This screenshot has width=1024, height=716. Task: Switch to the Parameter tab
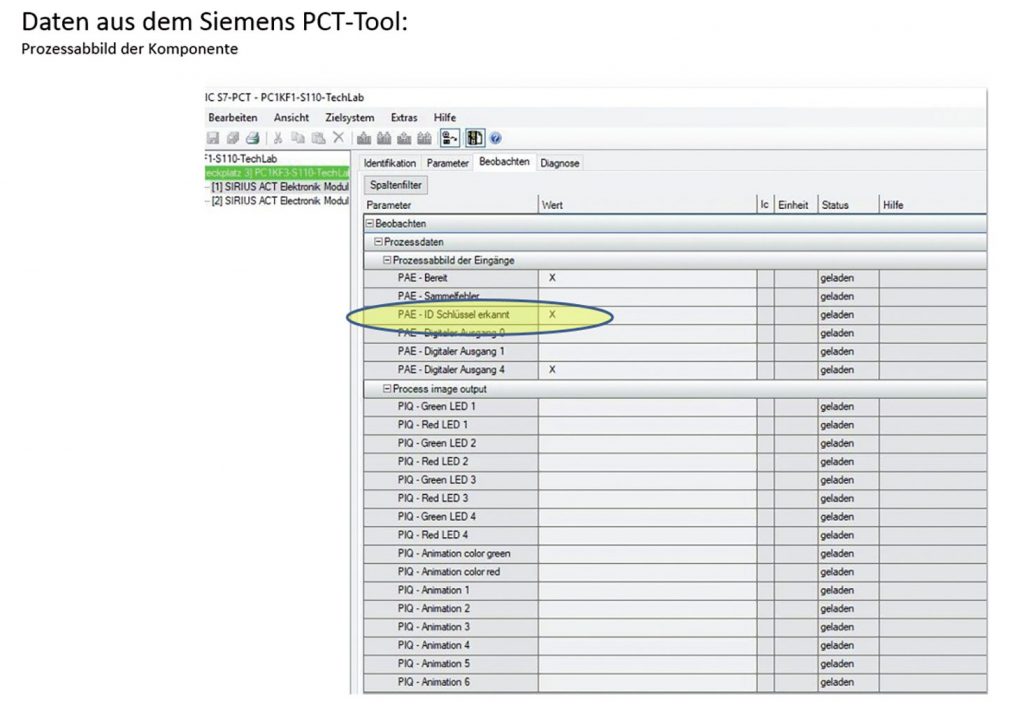[447, 163]
